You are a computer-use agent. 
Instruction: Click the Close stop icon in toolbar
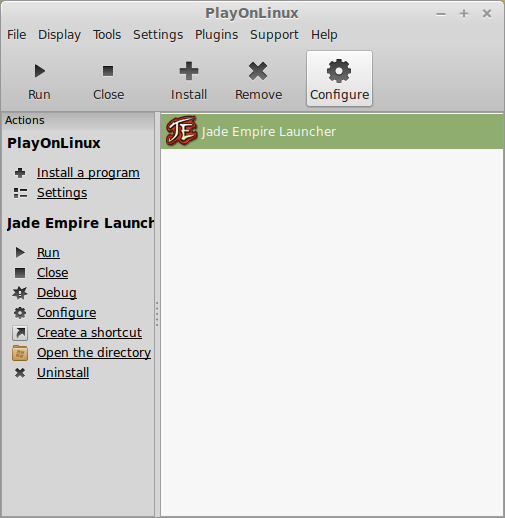(108, 71)
